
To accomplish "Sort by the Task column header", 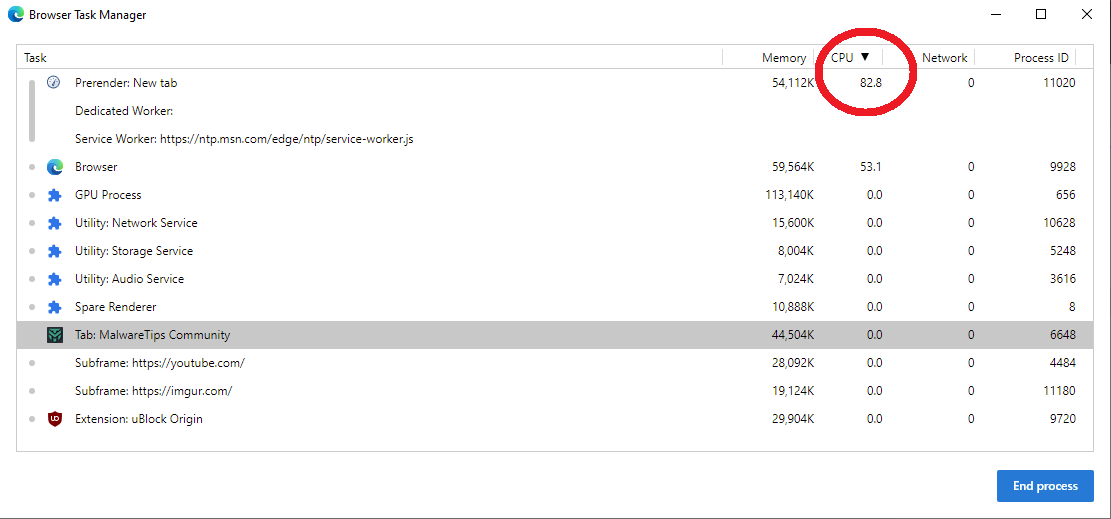I will click(x=36, y=58).
